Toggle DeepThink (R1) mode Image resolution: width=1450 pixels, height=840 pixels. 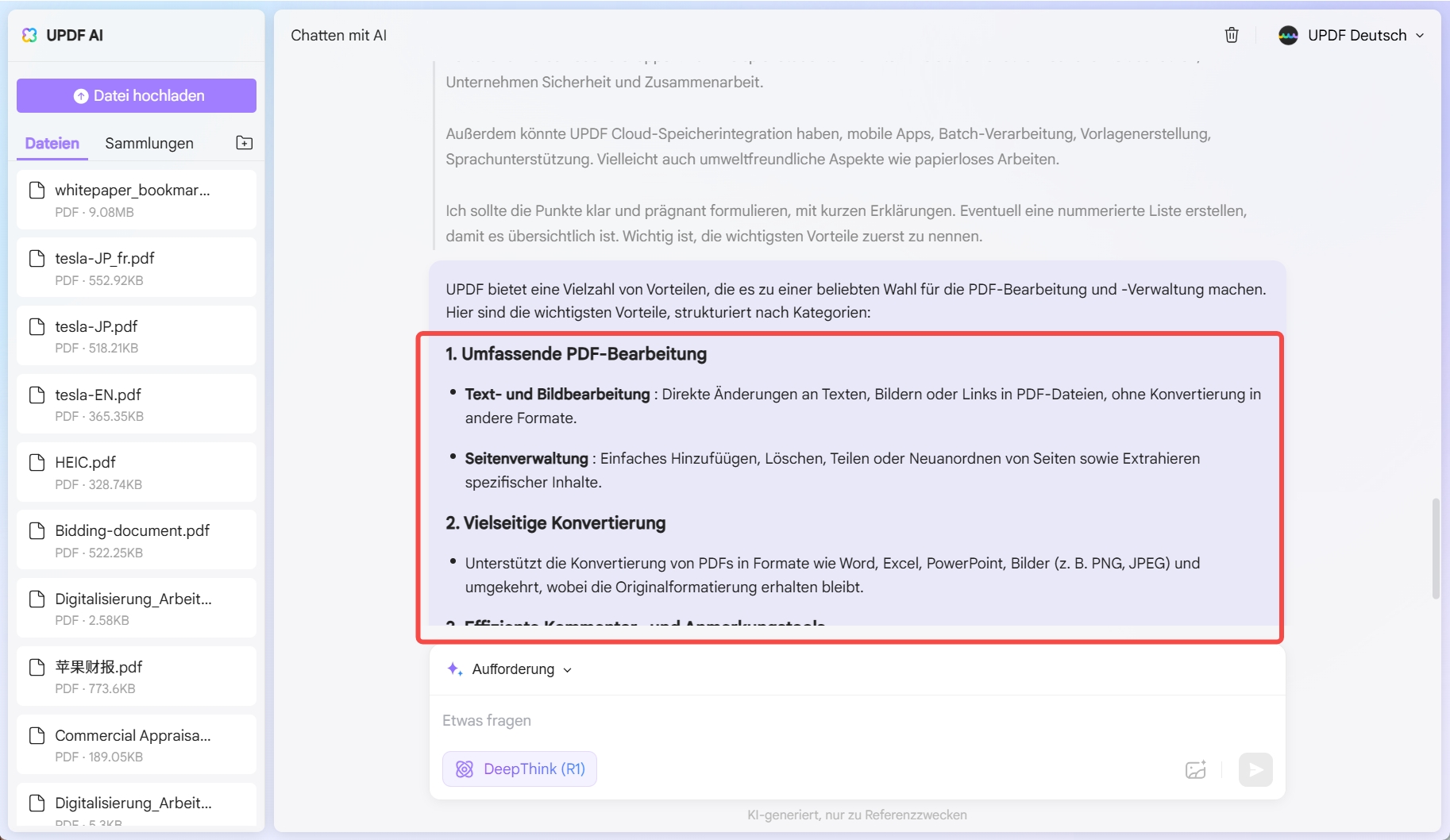tap(519, 769)
